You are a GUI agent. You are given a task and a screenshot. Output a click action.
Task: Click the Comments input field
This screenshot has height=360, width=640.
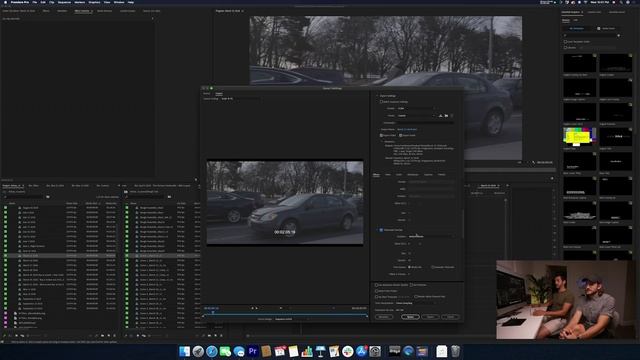click(x=425, y=123)
